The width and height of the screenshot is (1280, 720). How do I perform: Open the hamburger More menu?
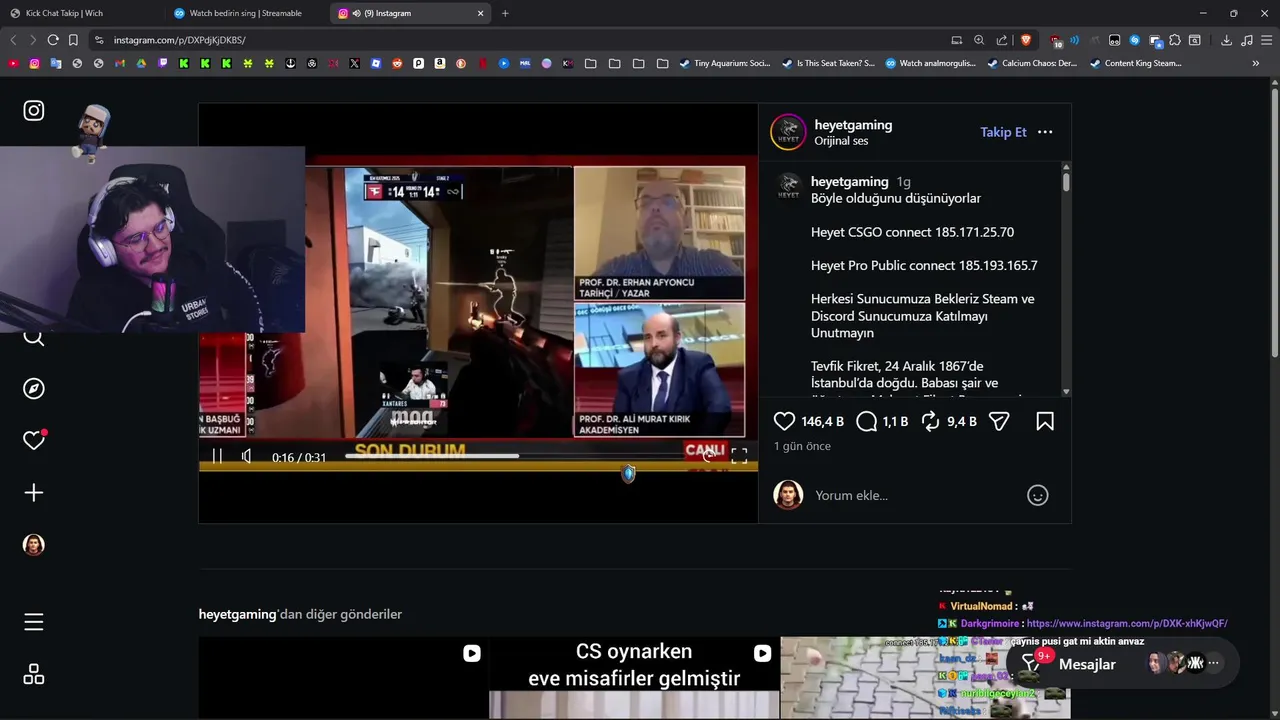(x=34, y=622)
